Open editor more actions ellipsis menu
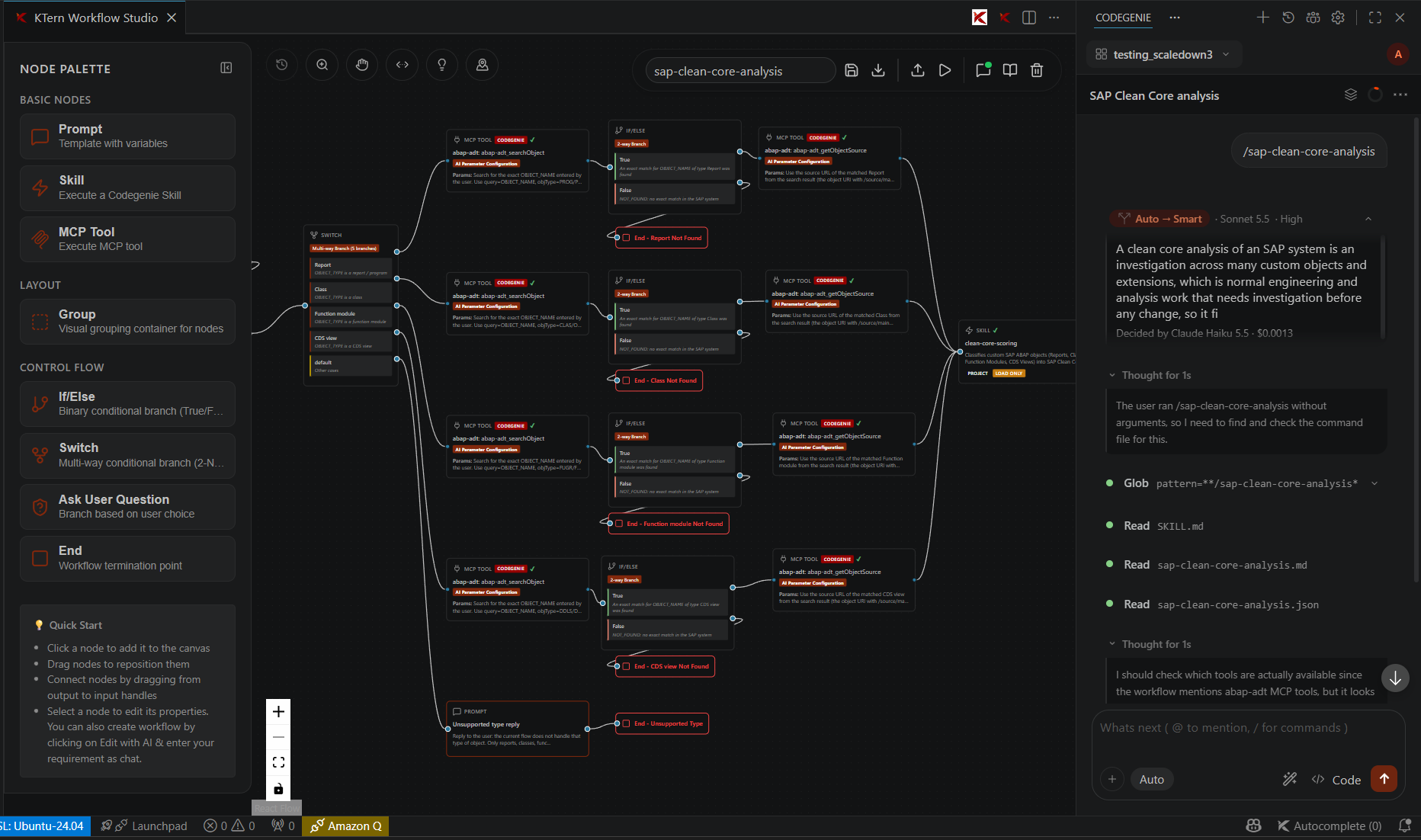This screenshot has width=1421, height=840. 1054,18
